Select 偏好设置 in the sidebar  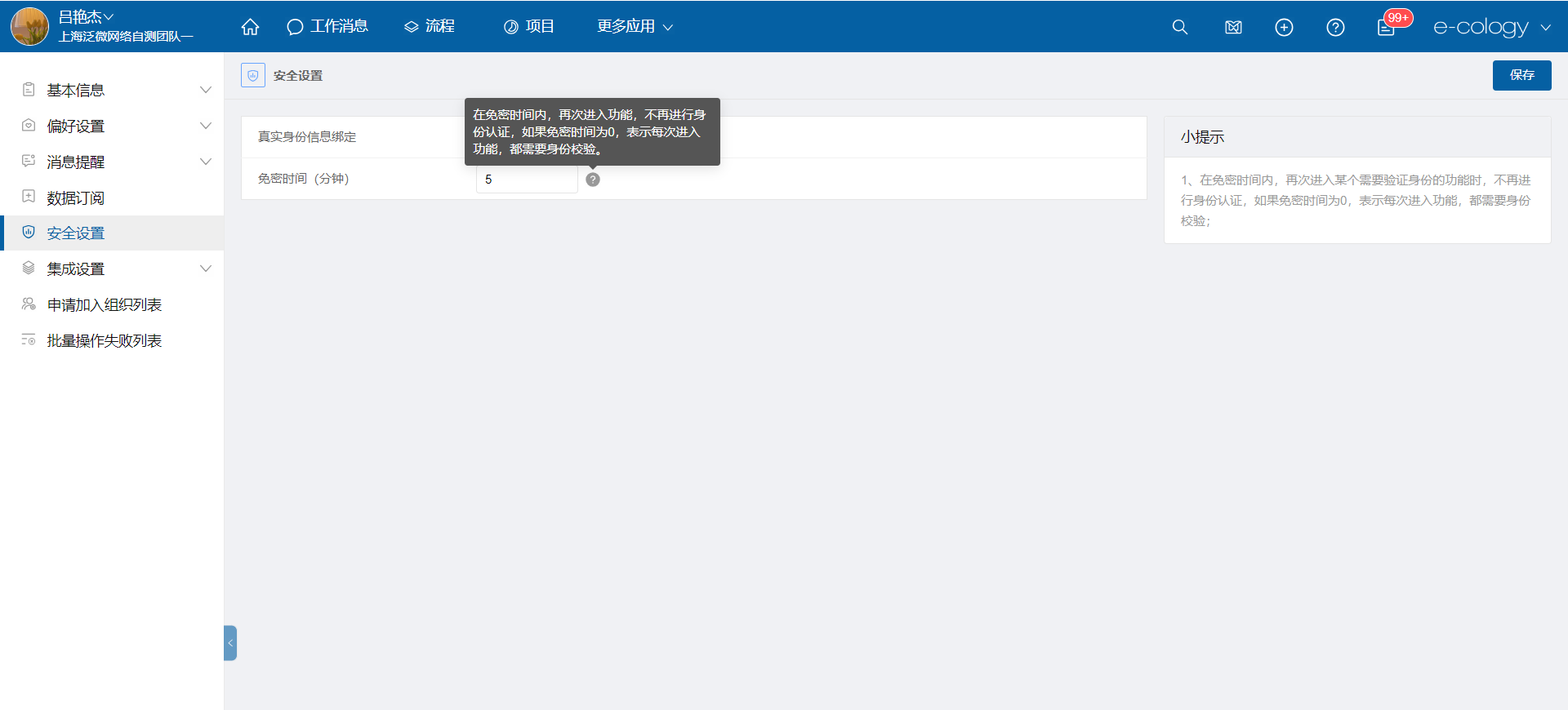point(75,126)
